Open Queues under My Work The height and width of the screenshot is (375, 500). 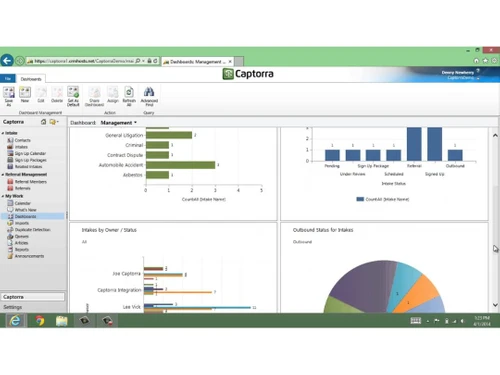(22, 236)
